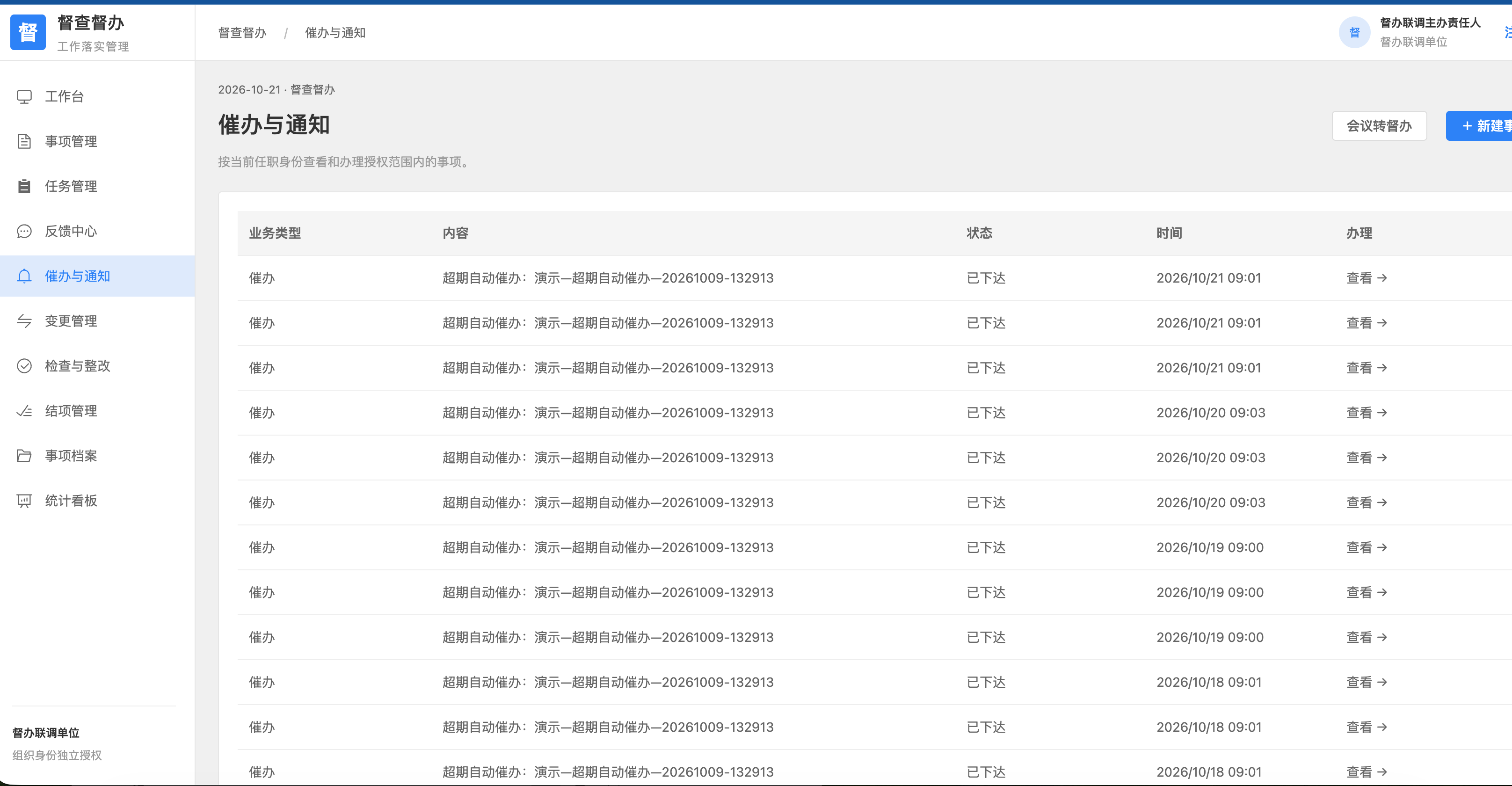Click the 会议转督办 button
This screenshot has width=1512, height=786.
1379,125
